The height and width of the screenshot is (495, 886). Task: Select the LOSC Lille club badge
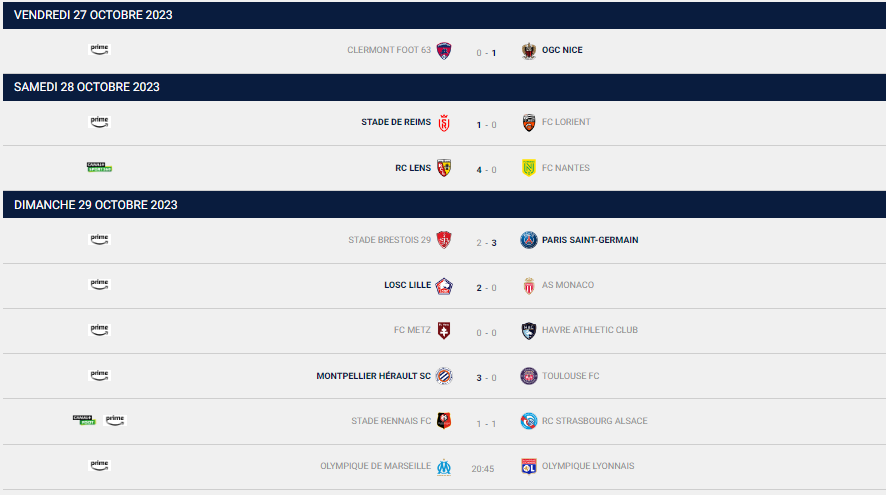tap(444, 286)
